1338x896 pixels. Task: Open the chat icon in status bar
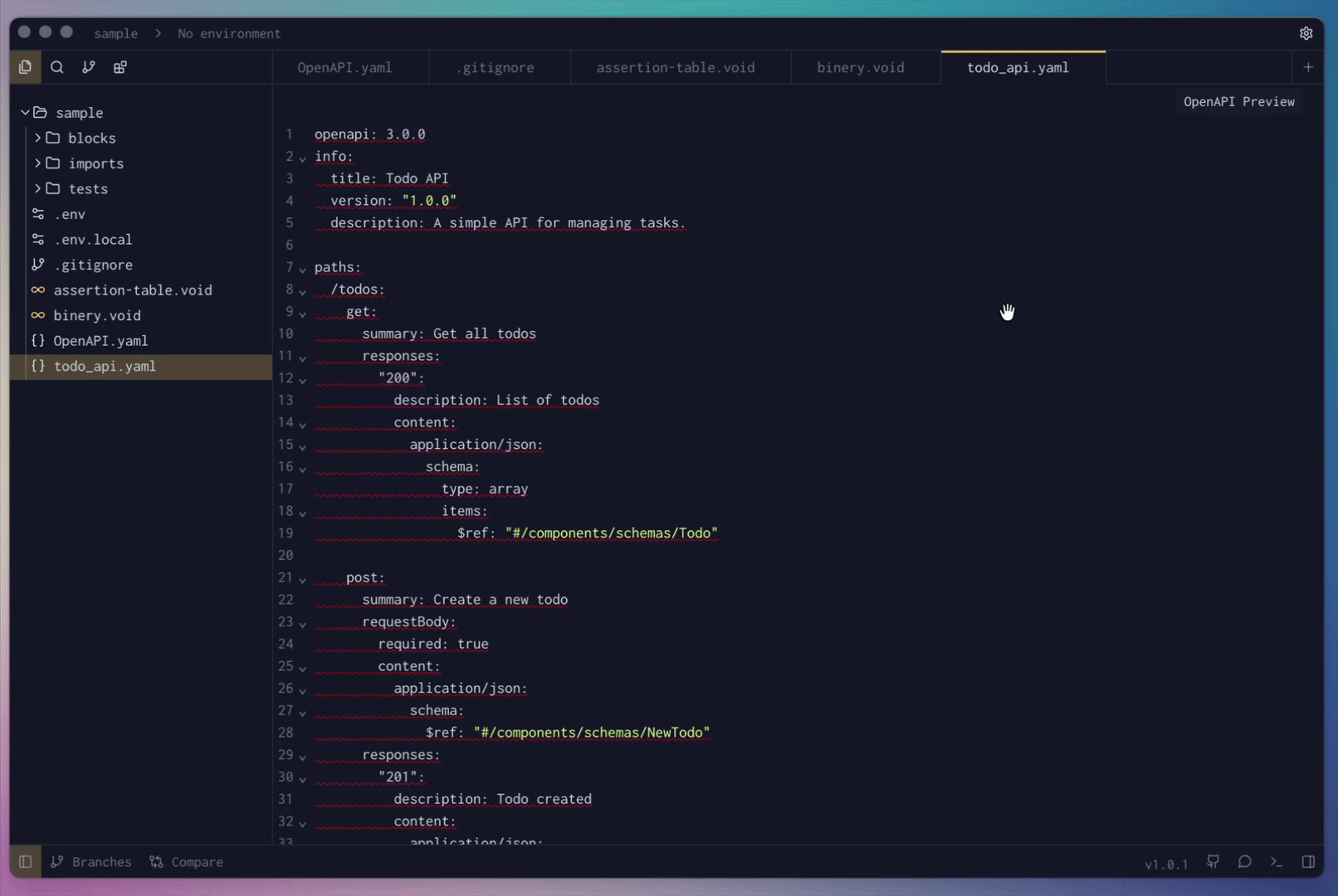pos(1244,862)
